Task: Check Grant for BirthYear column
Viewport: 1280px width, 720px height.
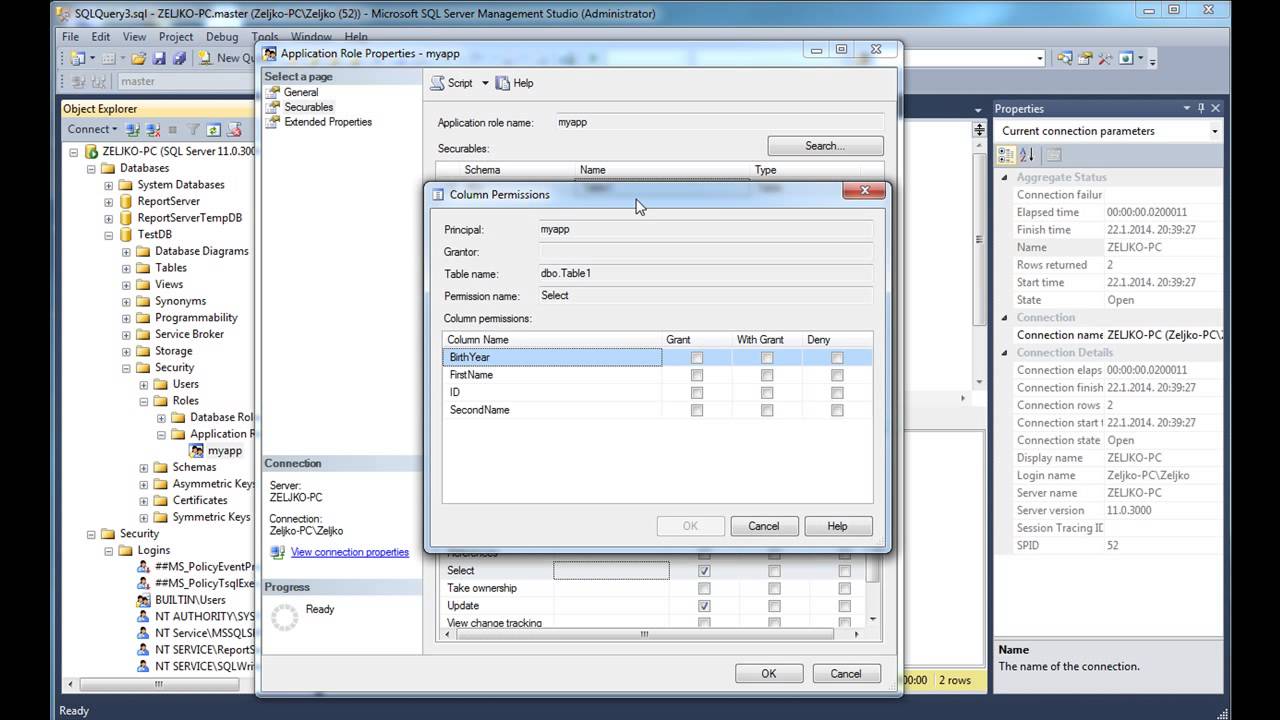Action: tap(697, 358)
